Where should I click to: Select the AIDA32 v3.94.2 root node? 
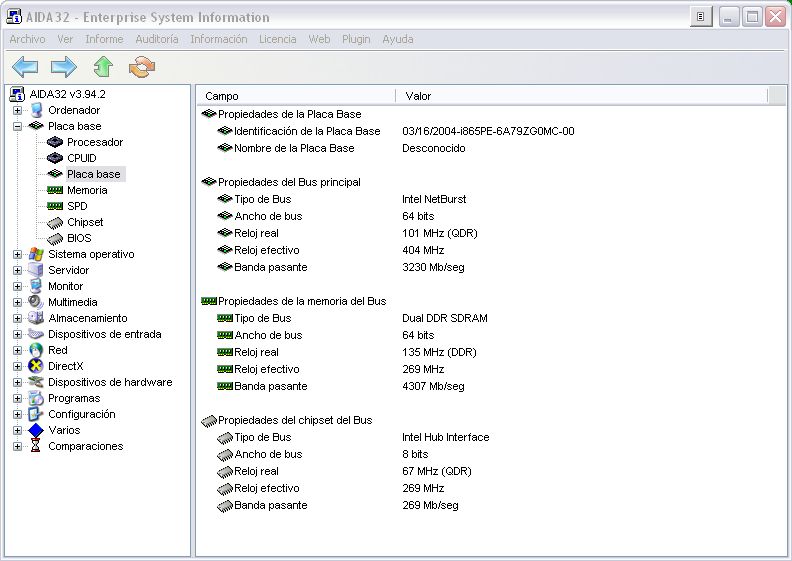(x=68, y=94)
